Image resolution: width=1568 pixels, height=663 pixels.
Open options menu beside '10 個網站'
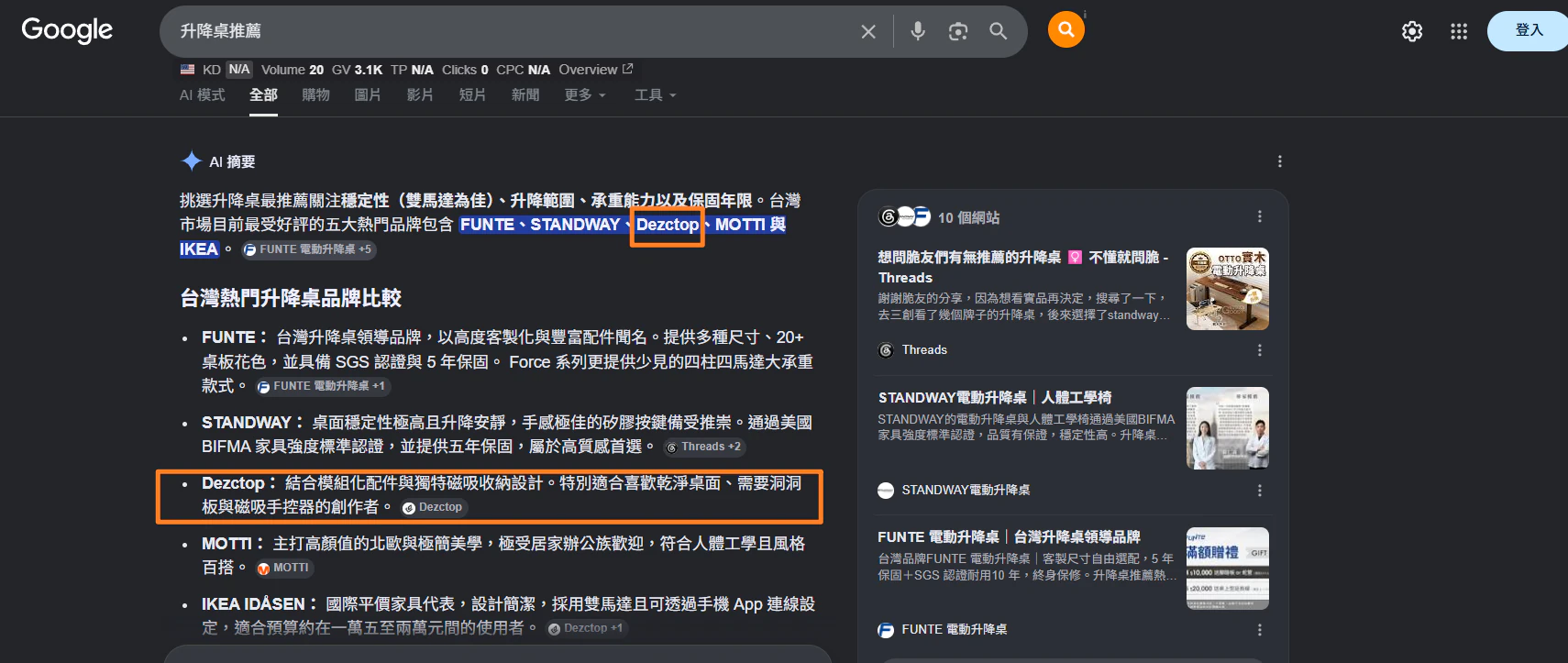pyautogui.click(x=1260, y=216)
